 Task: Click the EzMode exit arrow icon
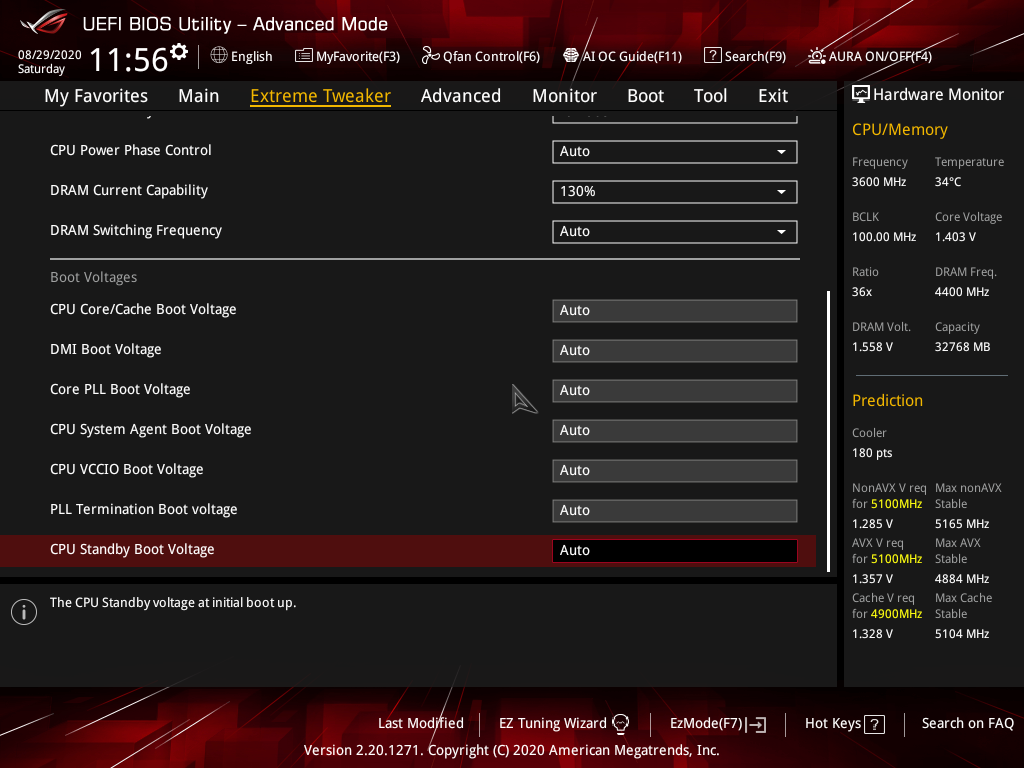pos(756,724)
